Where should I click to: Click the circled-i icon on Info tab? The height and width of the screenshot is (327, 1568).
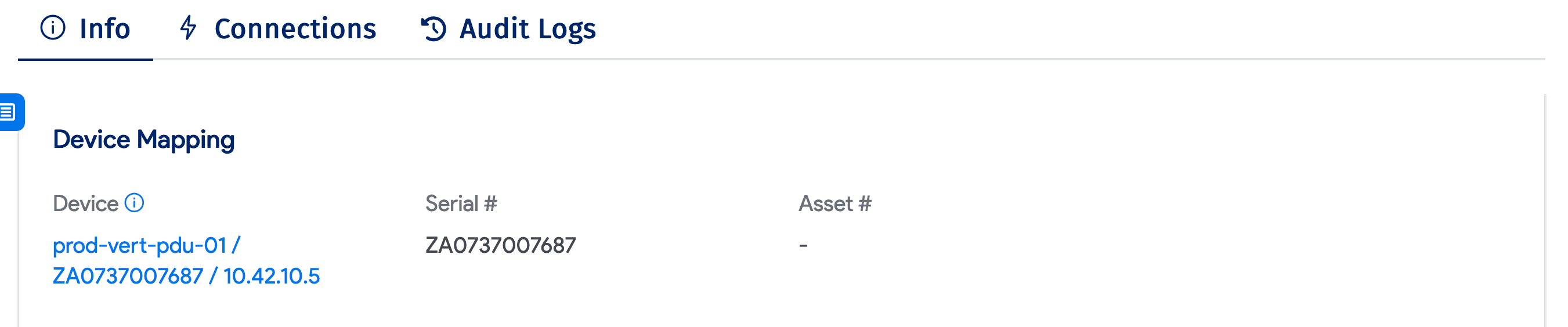53,28
